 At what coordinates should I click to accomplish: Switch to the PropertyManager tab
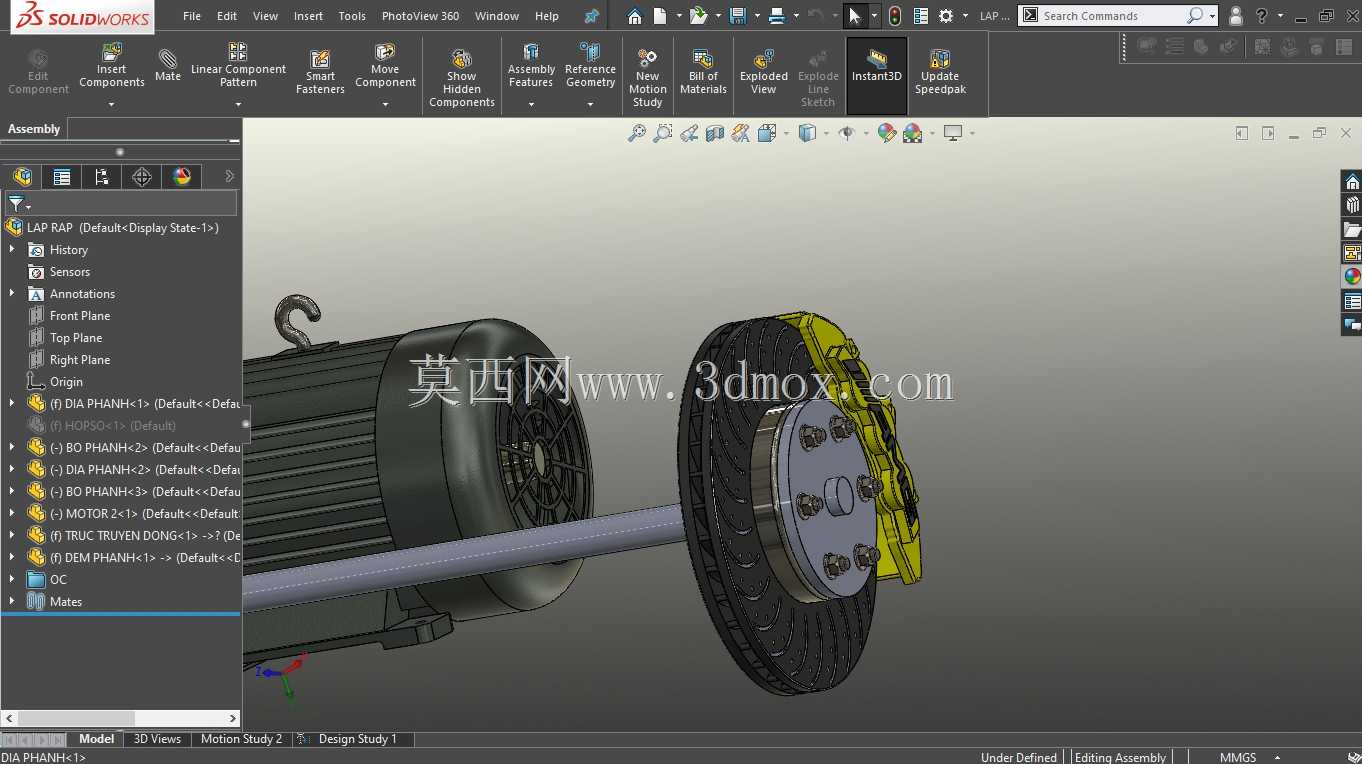tap(62, 177)
